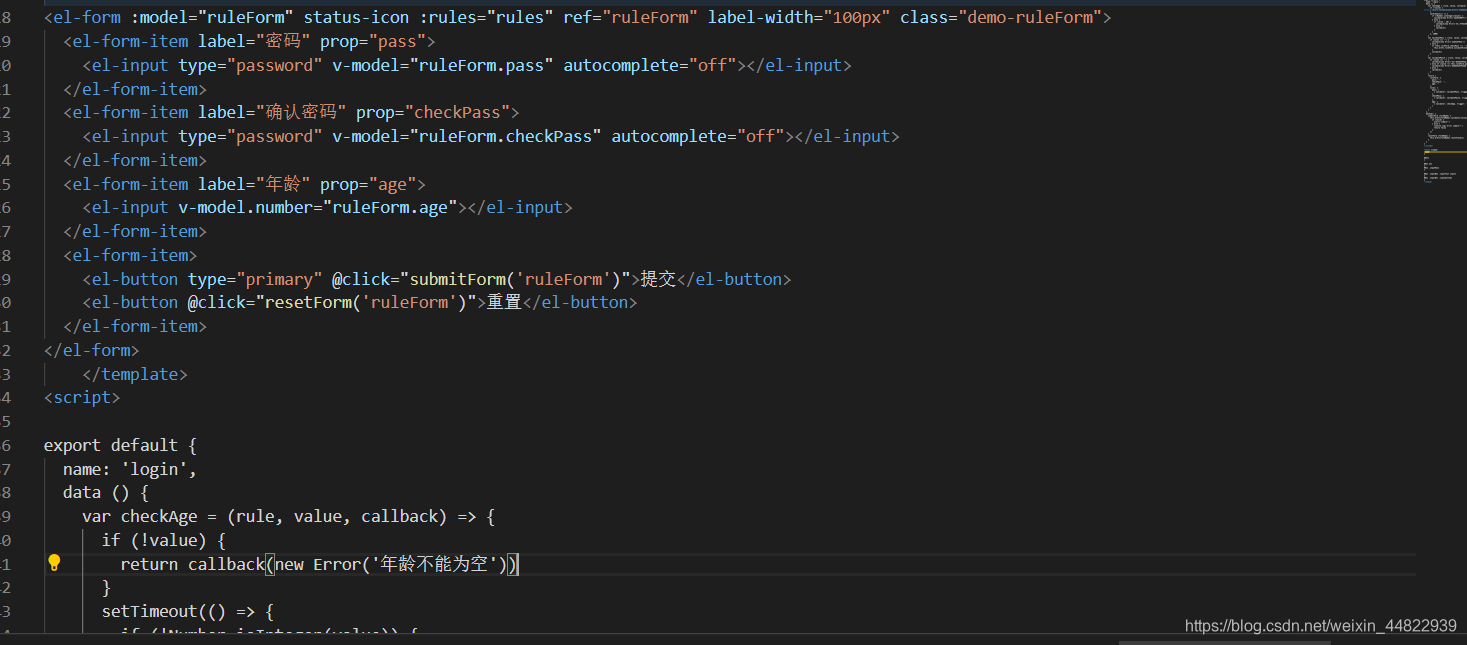Click the yellow lightbulb quick-fix icon

(x=55, y=563)
